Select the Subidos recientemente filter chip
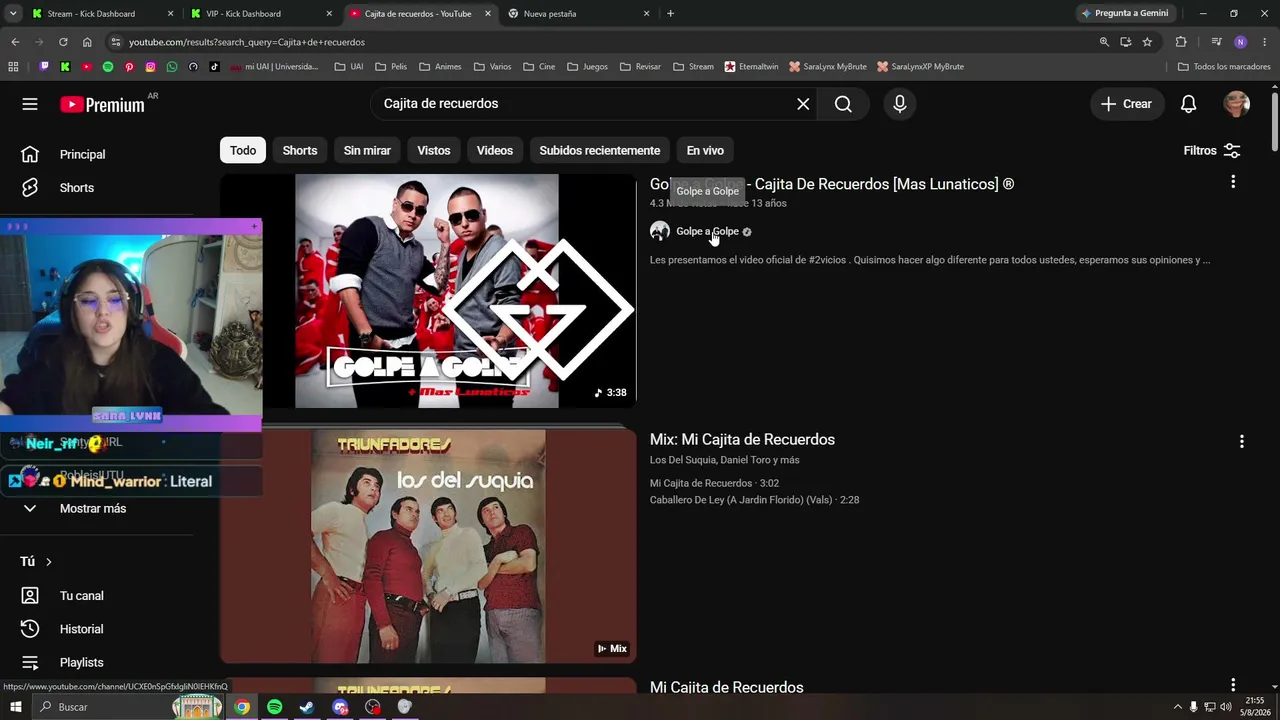 pyautogui.click(x=600, y=151)
